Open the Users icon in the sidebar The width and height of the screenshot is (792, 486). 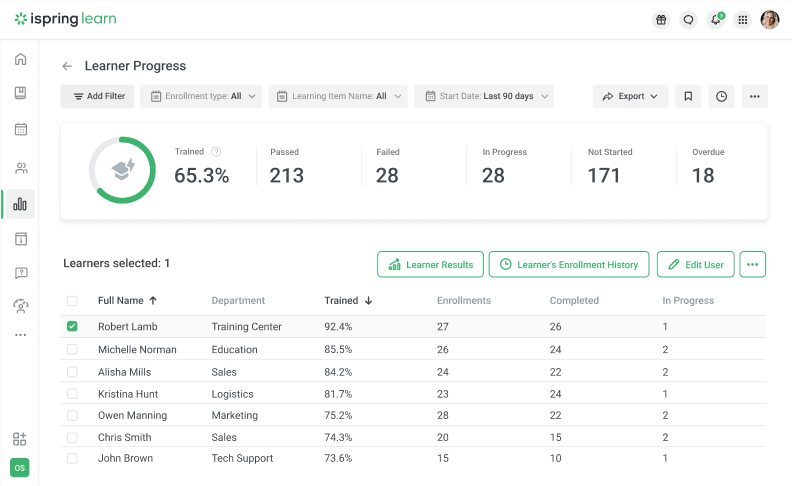(21, 168)
